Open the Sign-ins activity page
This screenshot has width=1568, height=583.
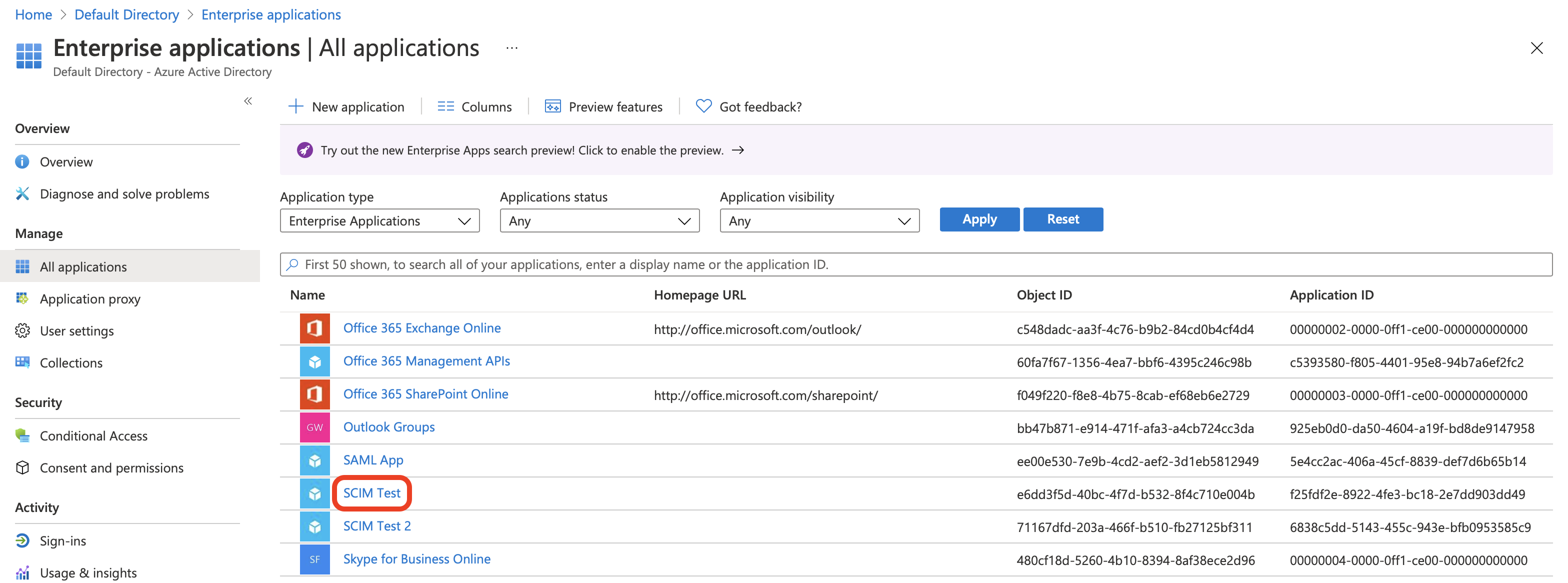pyautogui.click(x=62, y=541)
